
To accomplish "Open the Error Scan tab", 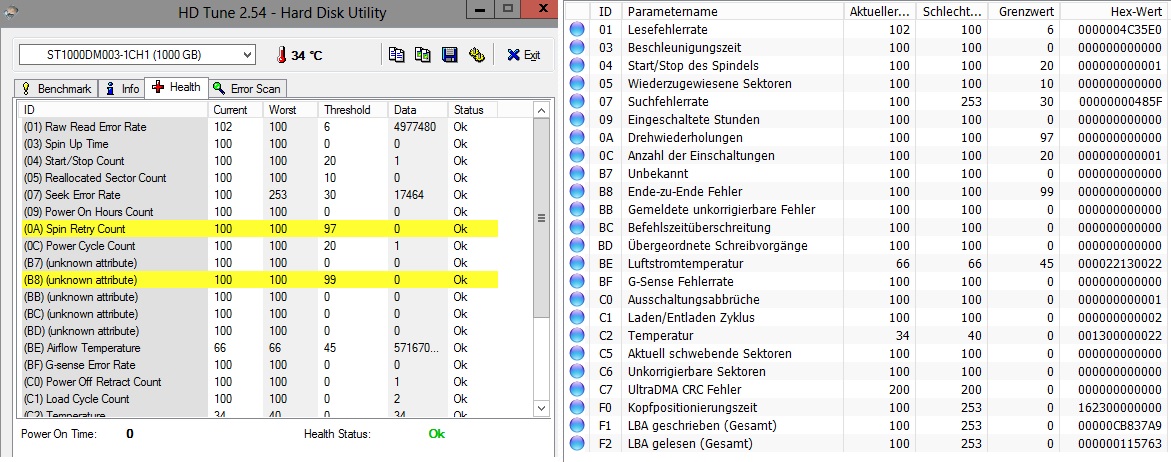I will point(246,88).
